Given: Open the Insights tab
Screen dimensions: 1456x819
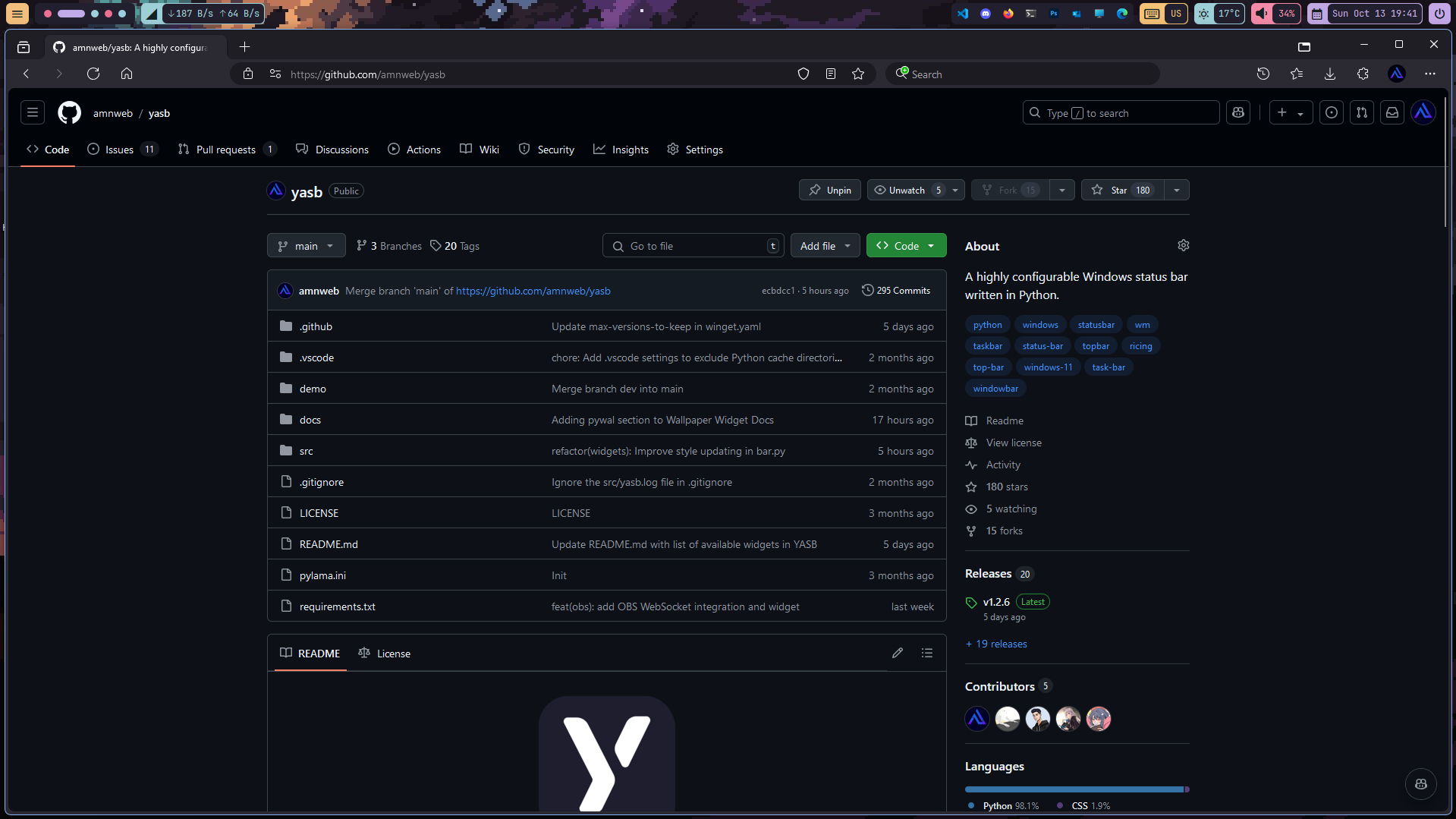Looking at the screenshot, I should [x=621, y=150].
